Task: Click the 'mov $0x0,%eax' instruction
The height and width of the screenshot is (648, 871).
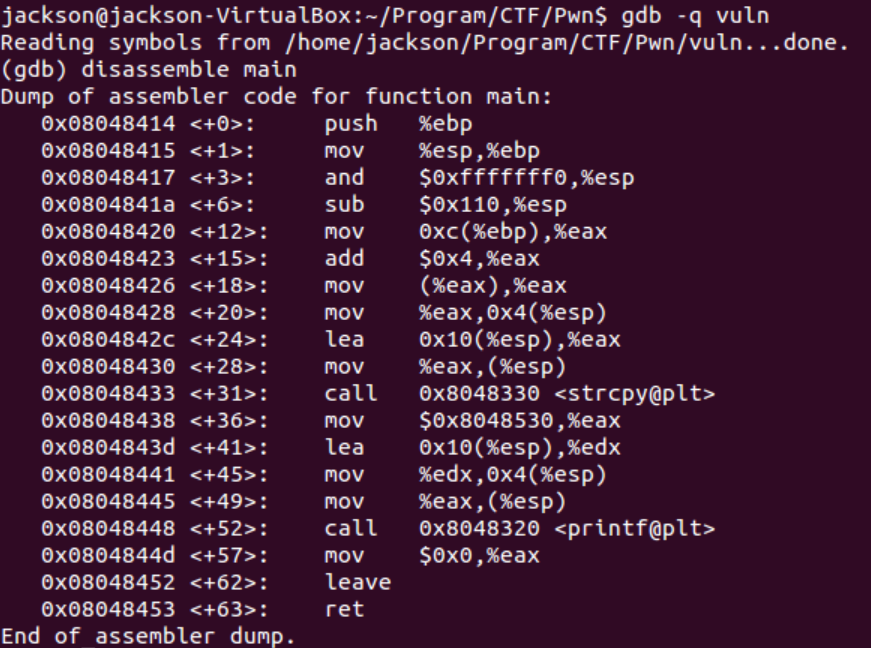Action: click(x=432, y=555)
